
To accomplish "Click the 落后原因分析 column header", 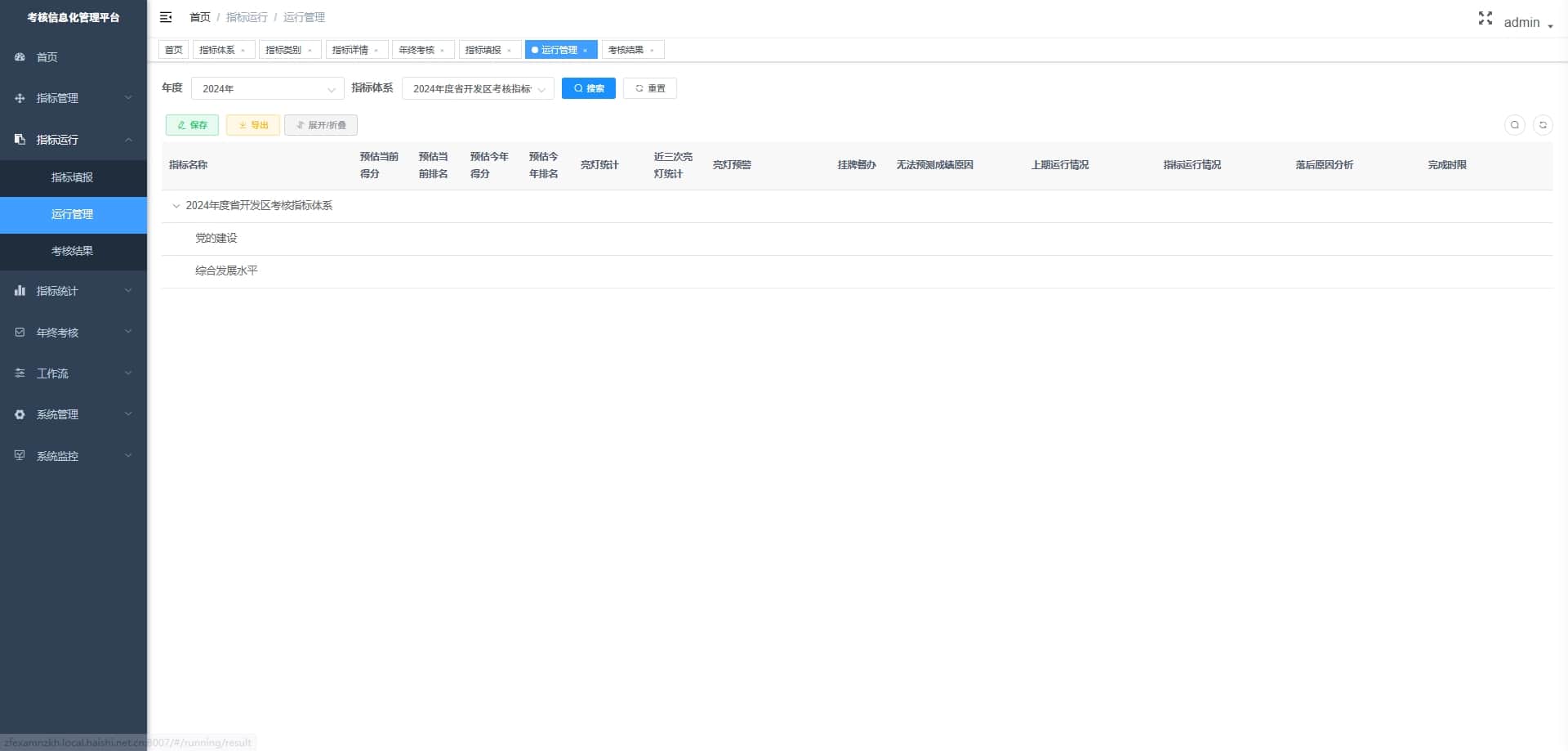I will [1325, 165].
